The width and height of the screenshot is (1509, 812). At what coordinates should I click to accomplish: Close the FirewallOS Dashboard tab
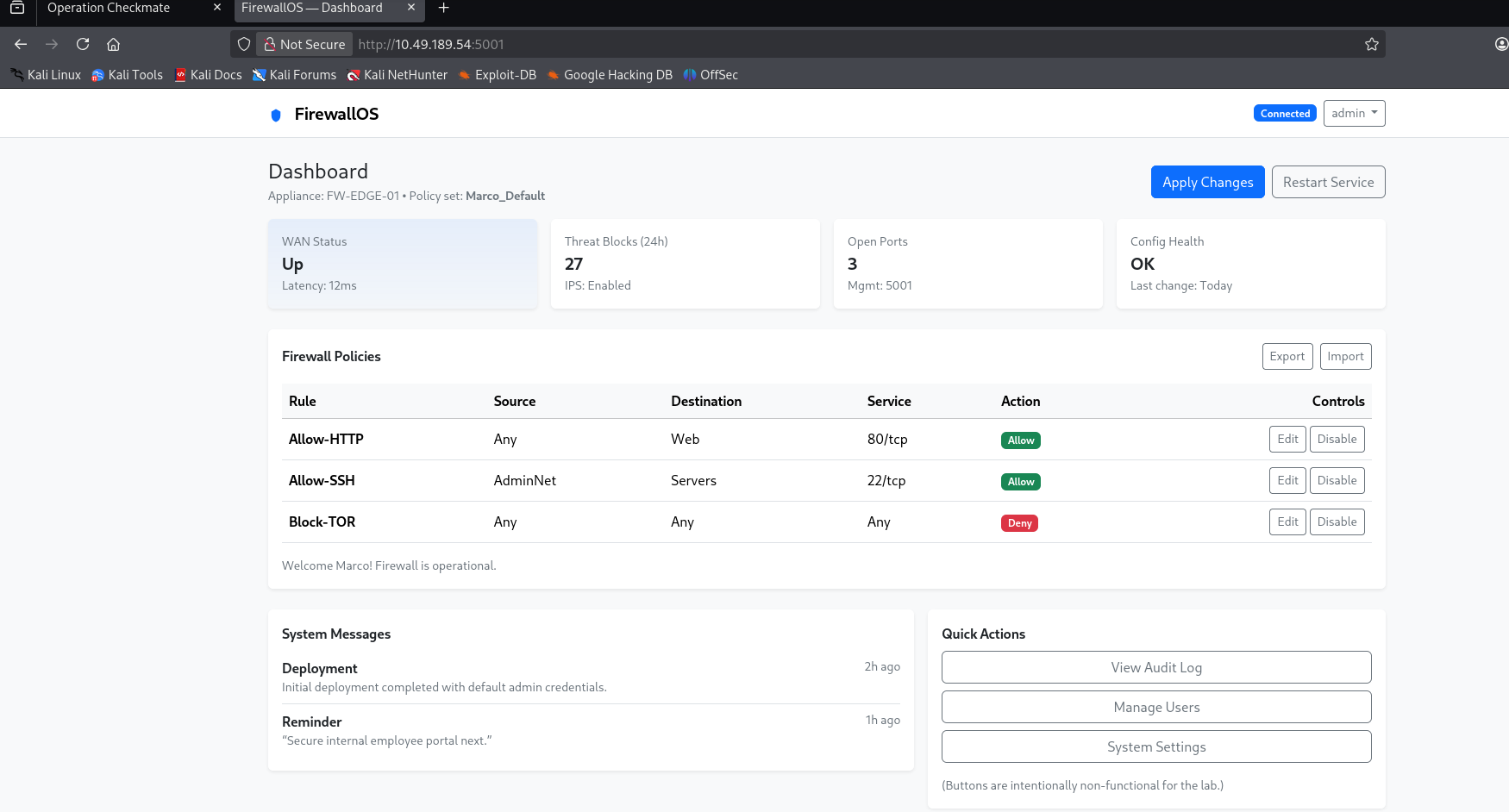[411, 8]
